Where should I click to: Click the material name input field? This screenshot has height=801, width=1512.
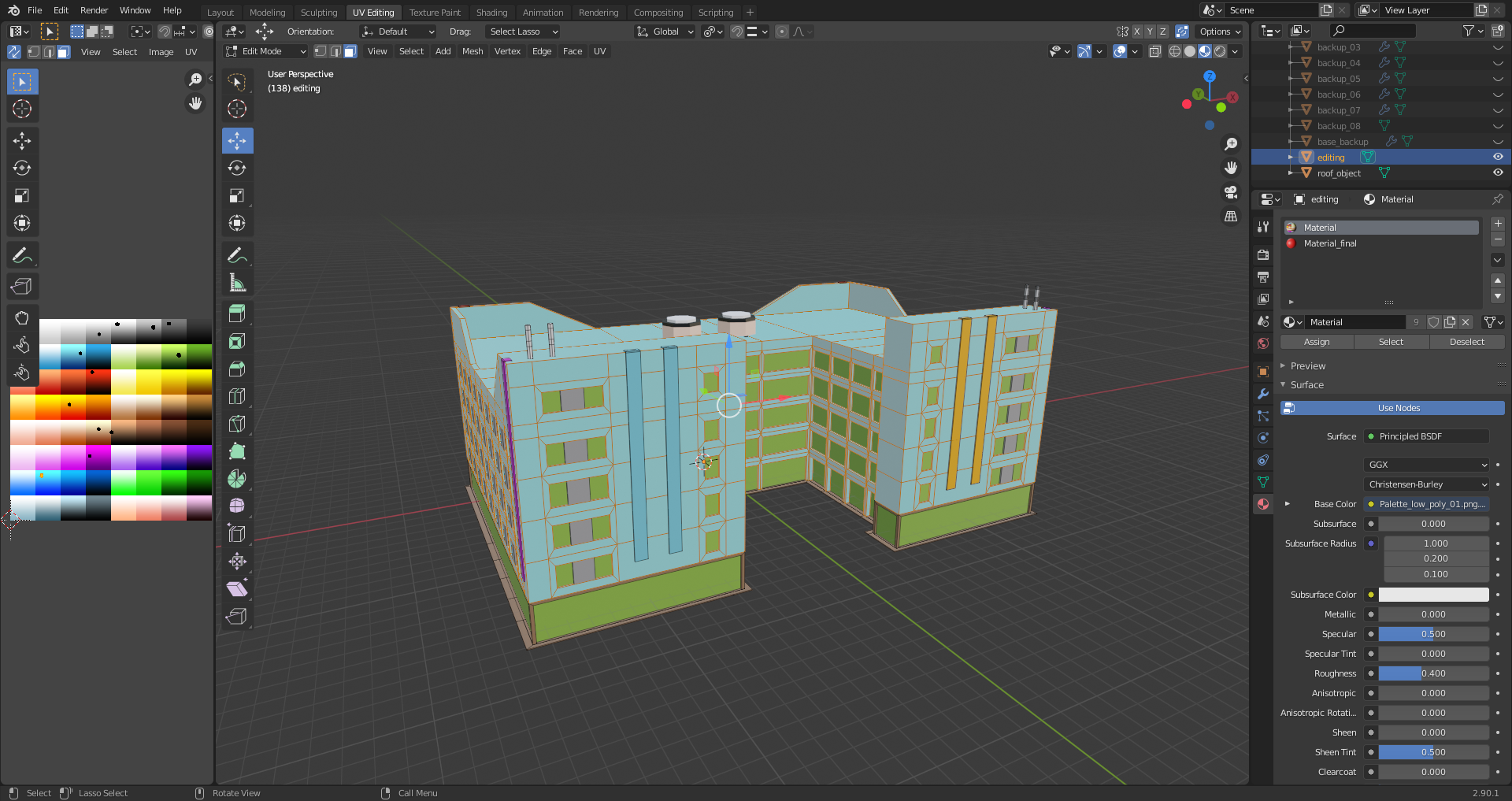[x=1356, y=322]
